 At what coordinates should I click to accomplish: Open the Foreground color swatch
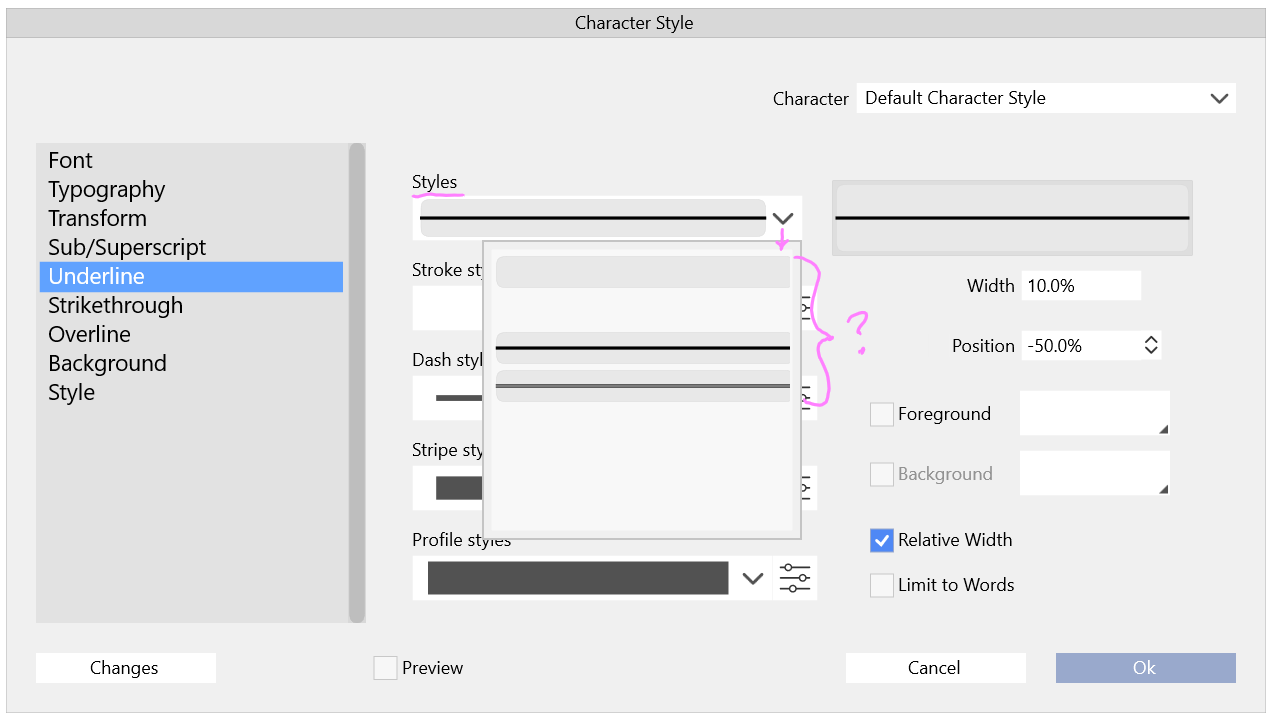click(1094, 414)
